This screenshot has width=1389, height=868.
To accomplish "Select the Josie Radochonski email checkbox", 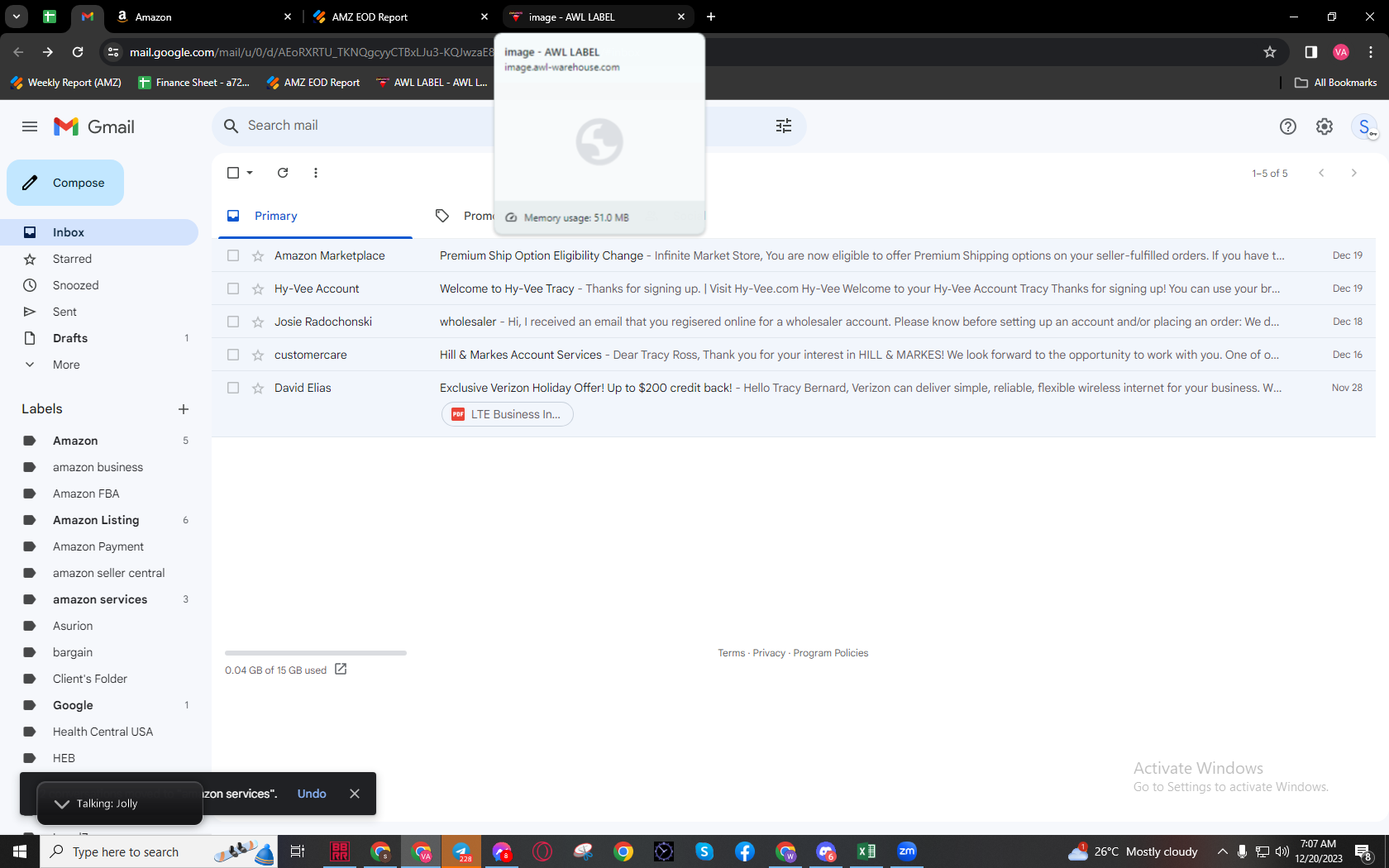I will click(233, 322).
